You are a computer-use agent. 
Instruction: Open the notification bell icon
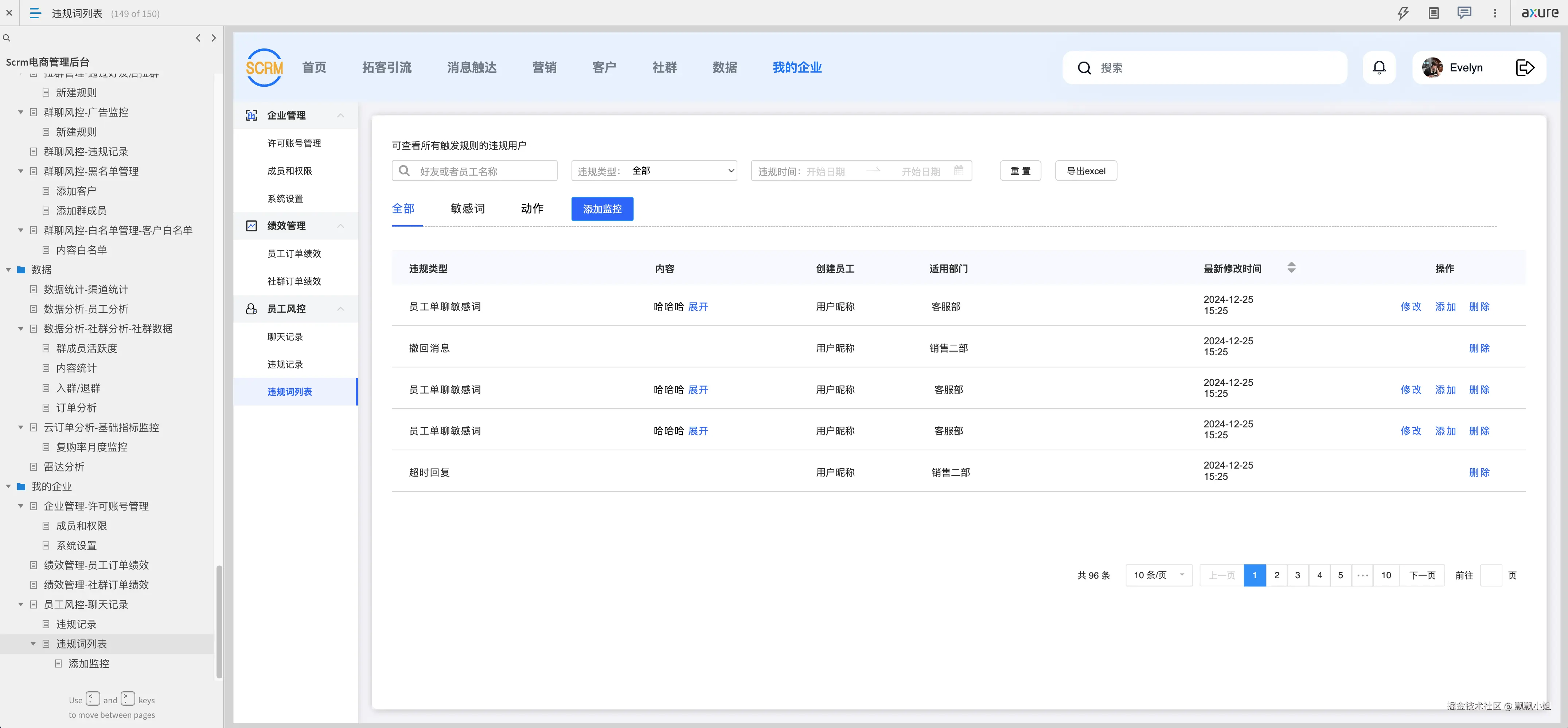[1379, 67]
